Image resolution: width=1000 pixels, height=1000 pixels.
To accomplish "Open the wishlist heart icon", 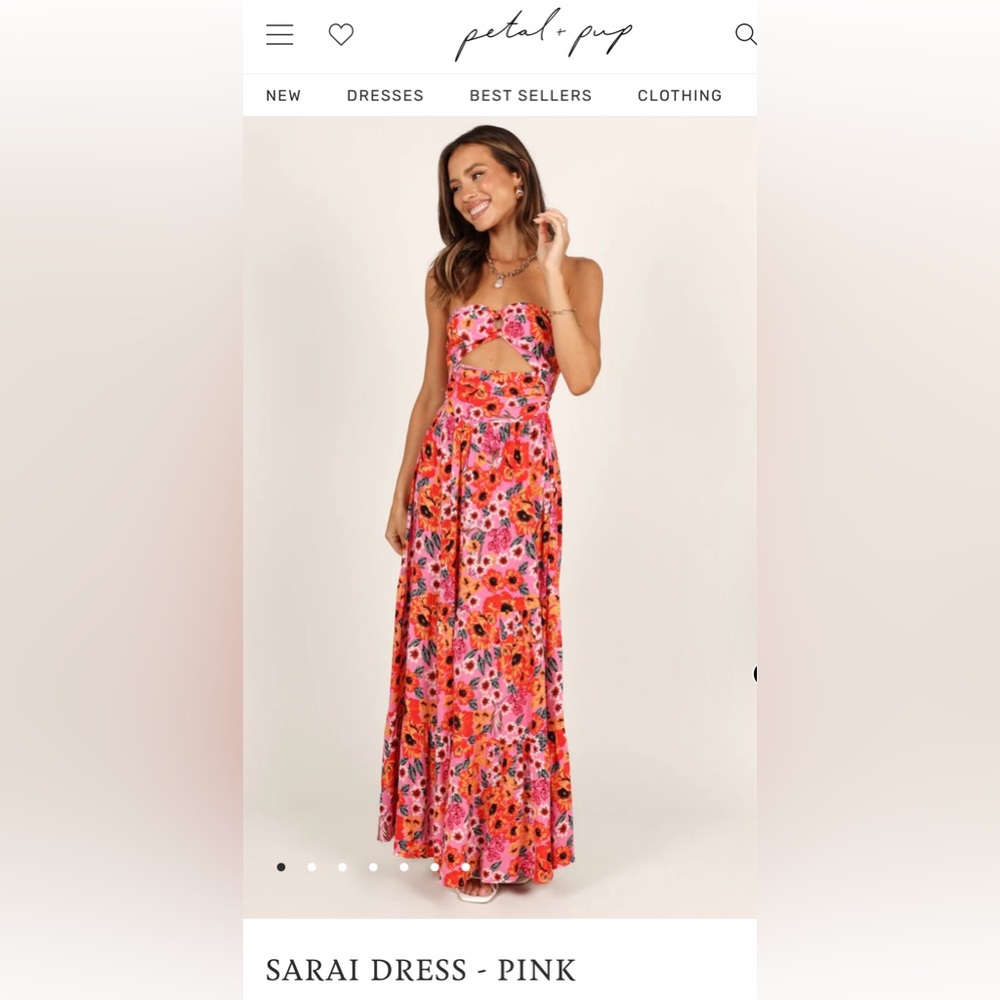I will click(x=341, y=34).
